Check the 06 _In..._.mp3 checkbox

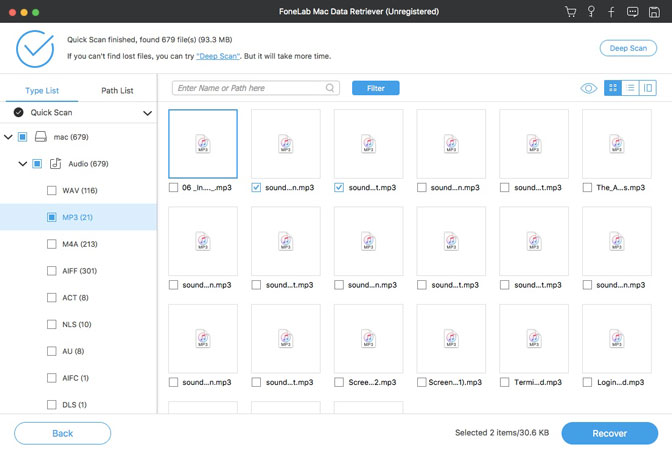coord(173,187)
